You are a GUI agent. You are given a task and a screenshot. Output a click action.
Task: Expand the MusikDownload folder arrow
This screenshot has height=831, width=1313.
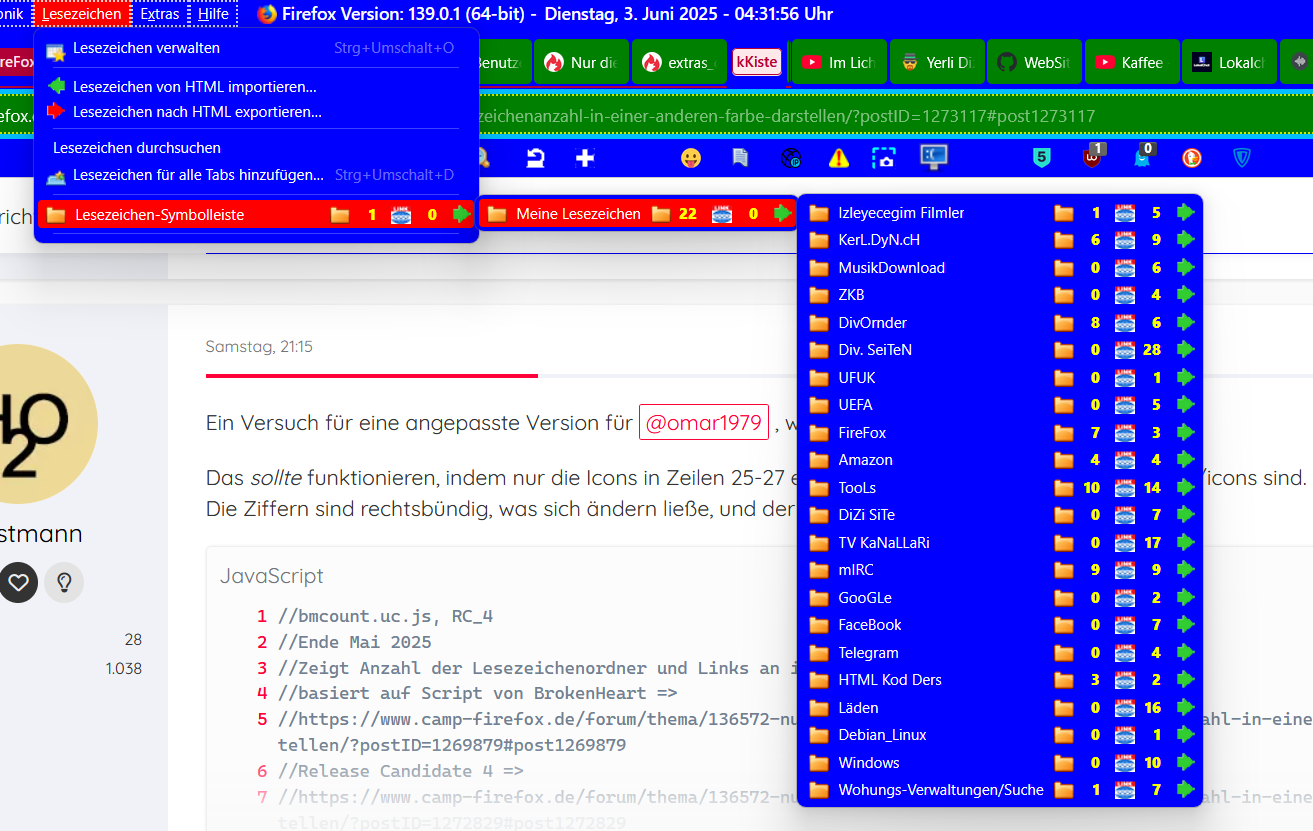pos(1186,268)
